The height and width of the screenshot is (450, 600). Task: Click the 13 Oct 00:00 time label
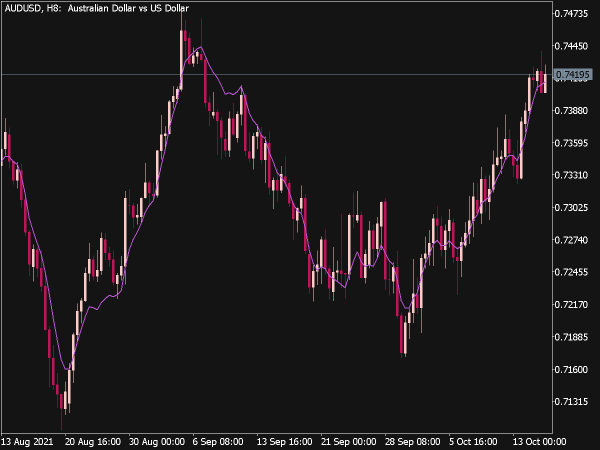pyautogui.click(x=539, y=442)
